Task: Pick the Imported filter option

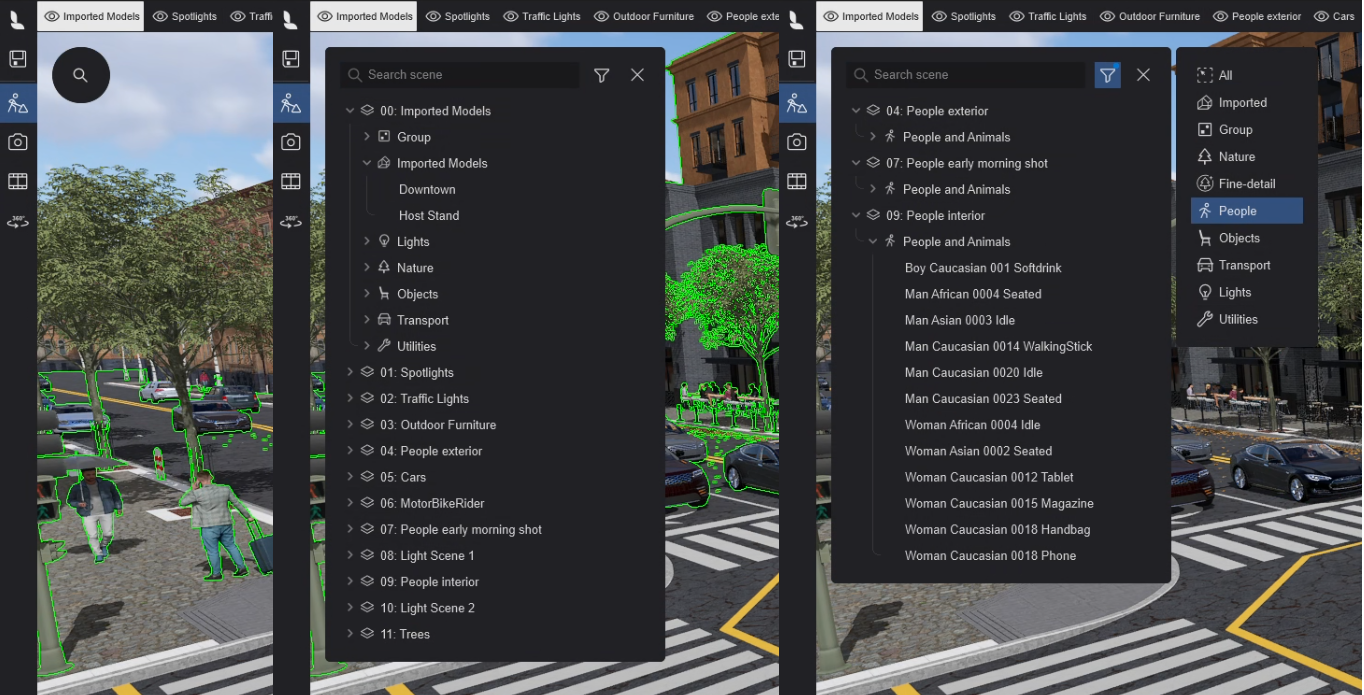Action: pyautogui.click(x=1242, y=103)
